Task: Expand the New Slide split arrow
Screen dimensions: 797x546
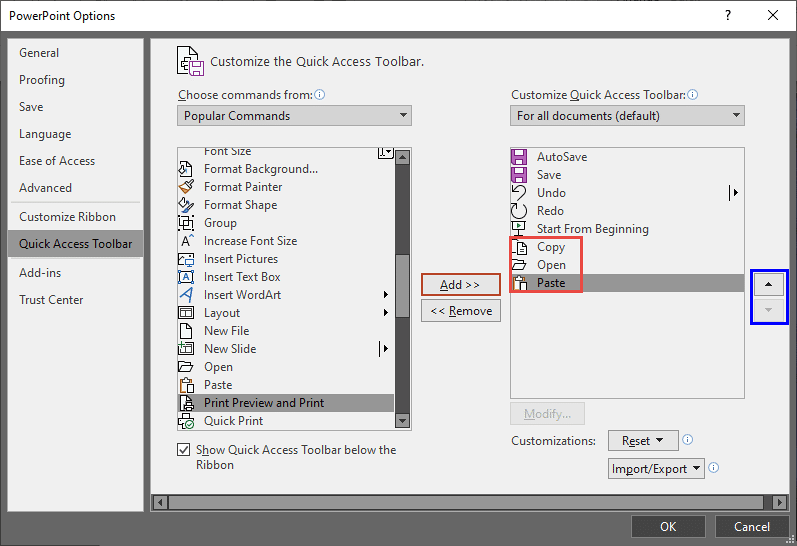Action: pyautogui.click(x=385, y=349)
